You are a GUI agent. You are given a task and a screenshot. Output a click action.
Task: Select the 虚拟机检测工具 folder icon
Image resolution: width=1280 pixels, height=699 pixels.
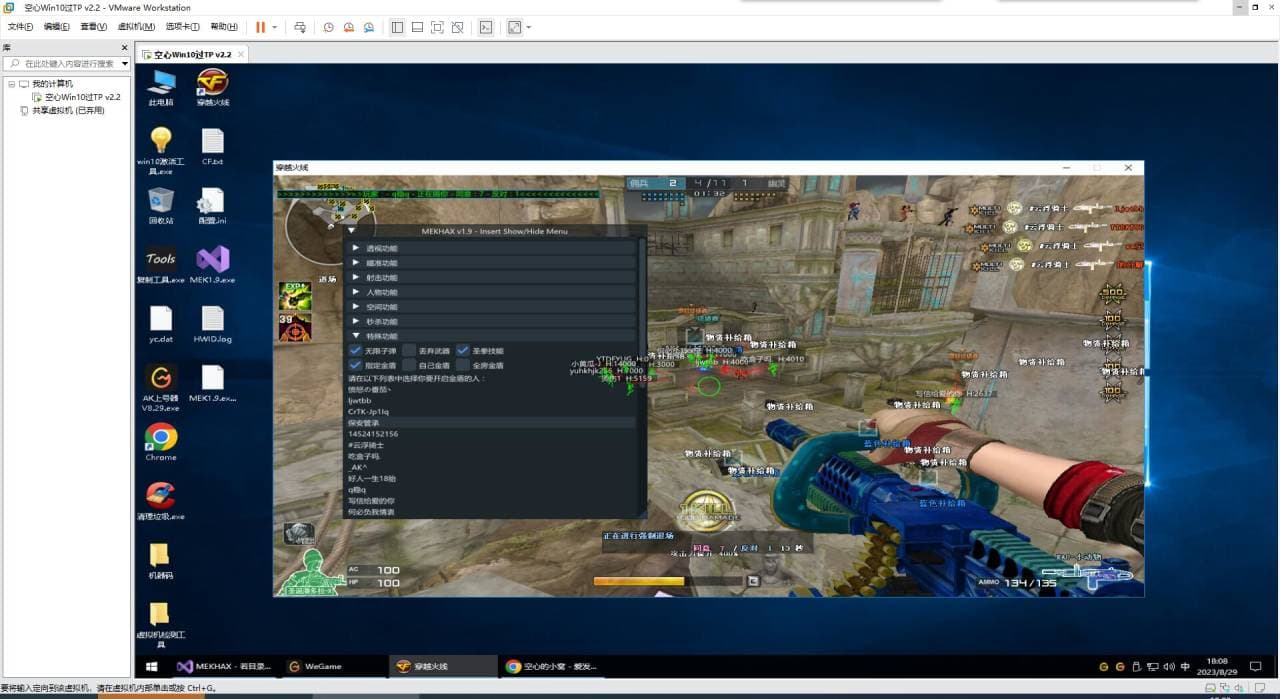[x=160, y=625]
